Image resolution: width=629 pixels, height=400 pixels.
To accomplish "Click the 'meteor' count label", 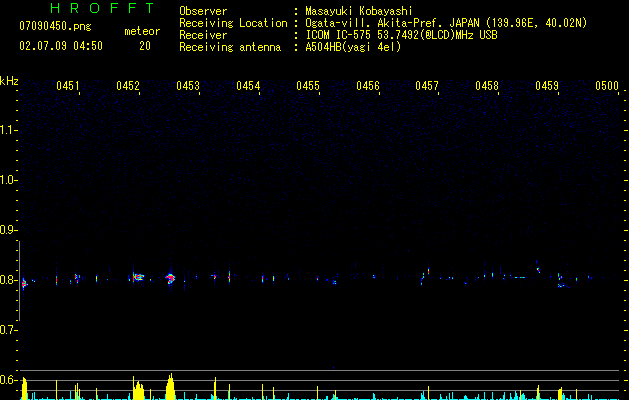I will [142, 31].
